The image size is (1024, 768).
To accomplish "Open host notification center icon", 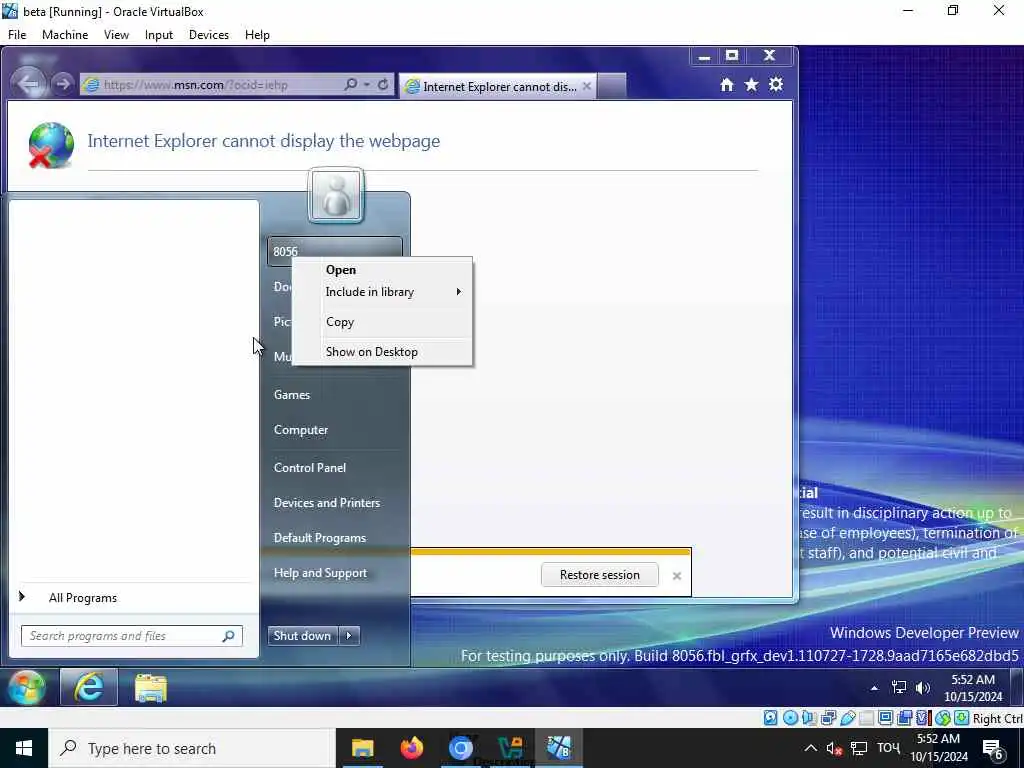I will tap(993, 748).
